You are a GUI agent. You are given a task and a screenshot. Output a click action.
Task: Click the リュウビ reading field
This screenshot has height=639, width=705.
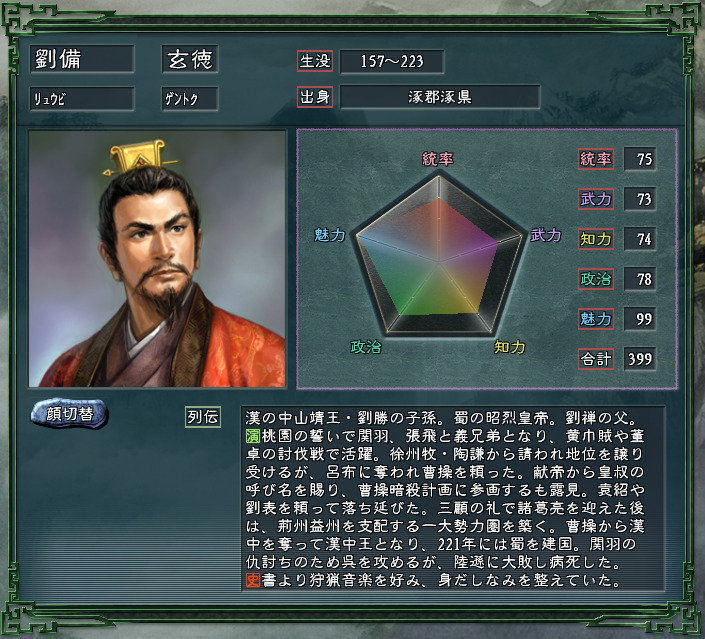tap(82, 98)
